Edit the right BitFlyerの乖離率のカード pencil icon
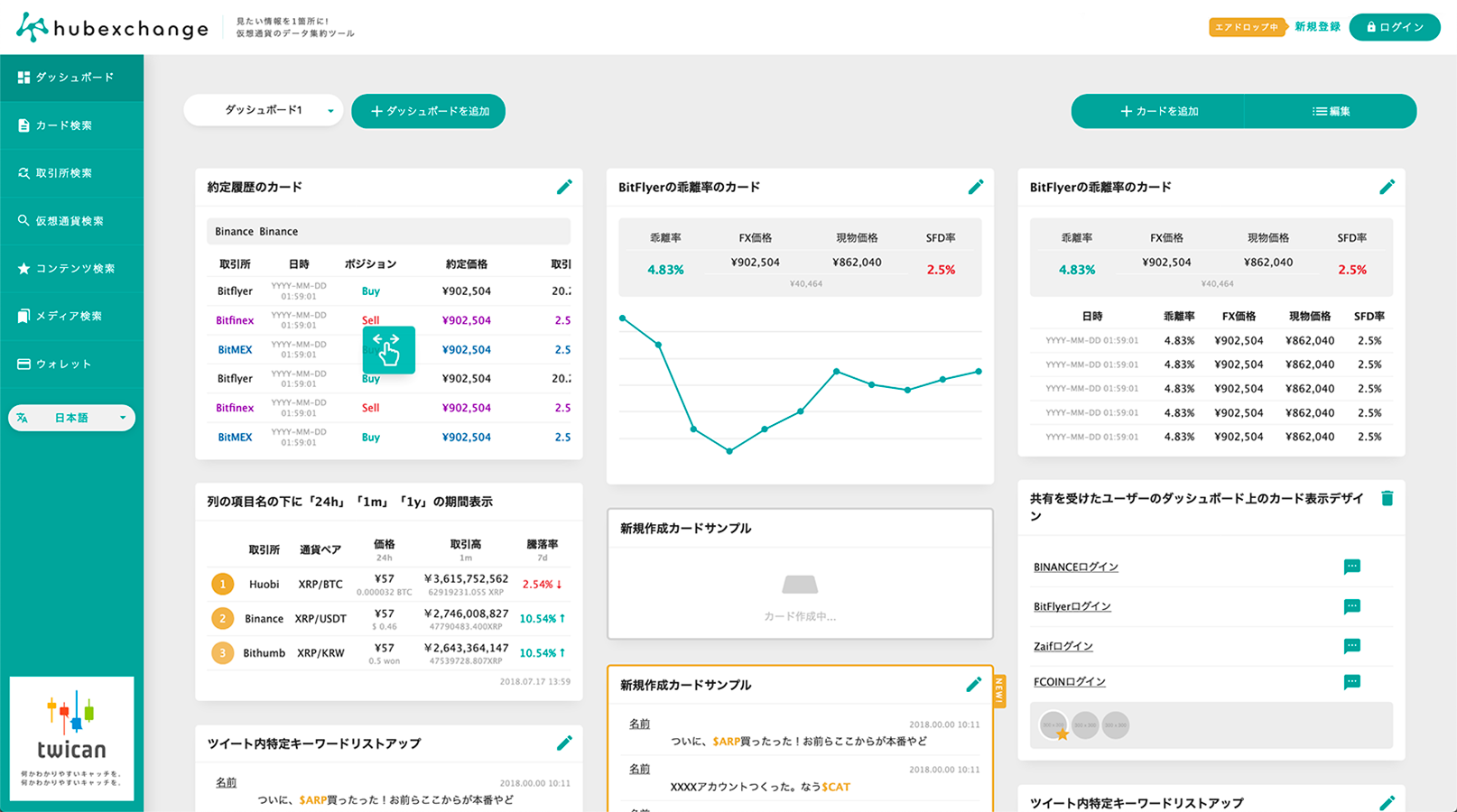1457x812 pixels. click(1387, 187)
